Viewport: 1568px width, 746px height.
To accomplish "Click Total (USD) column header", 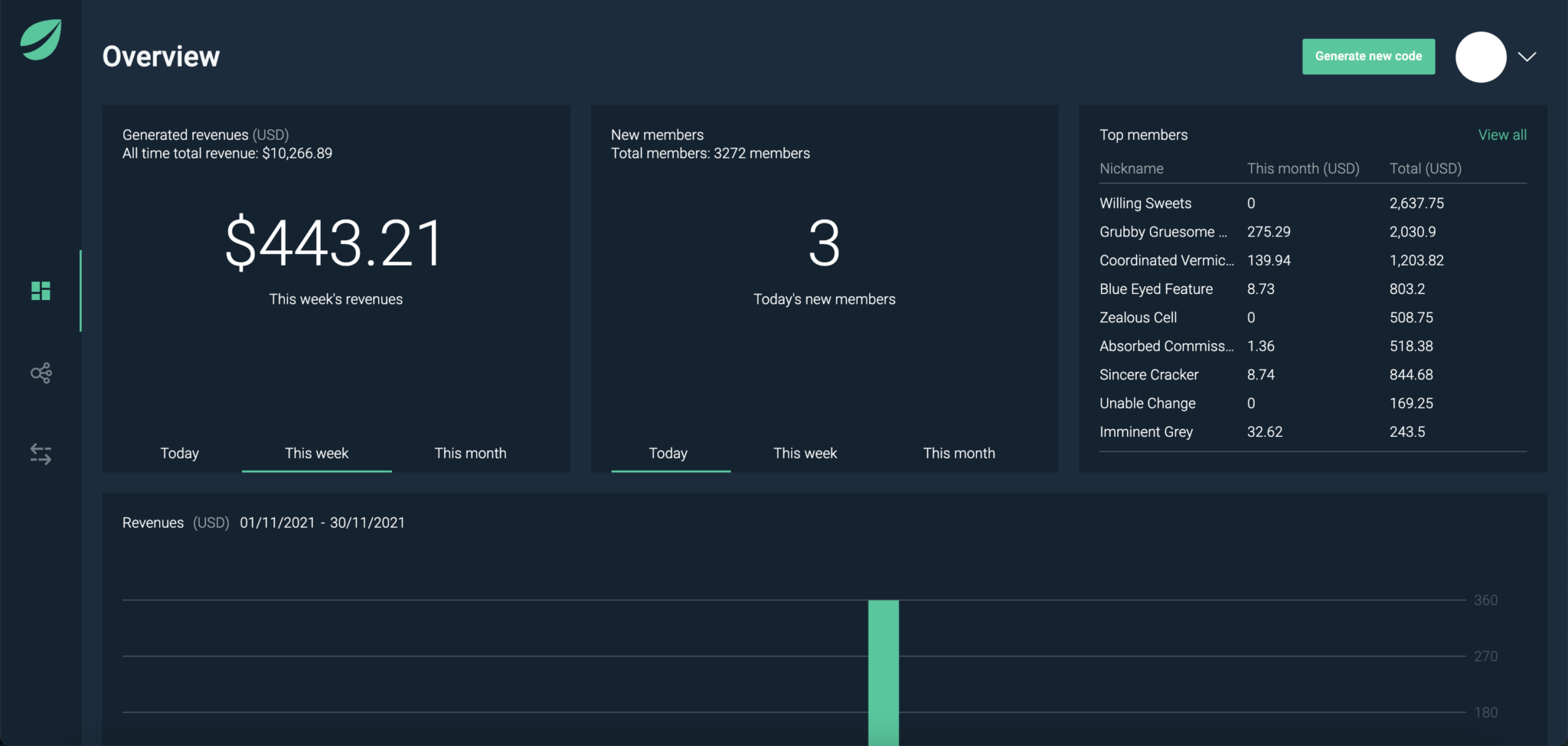I will (1426, 168).
